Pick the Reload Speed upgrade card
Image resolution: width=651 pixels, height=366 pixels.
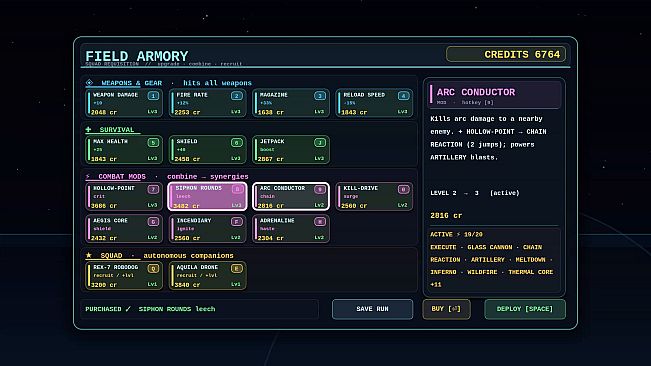point(374,103)
